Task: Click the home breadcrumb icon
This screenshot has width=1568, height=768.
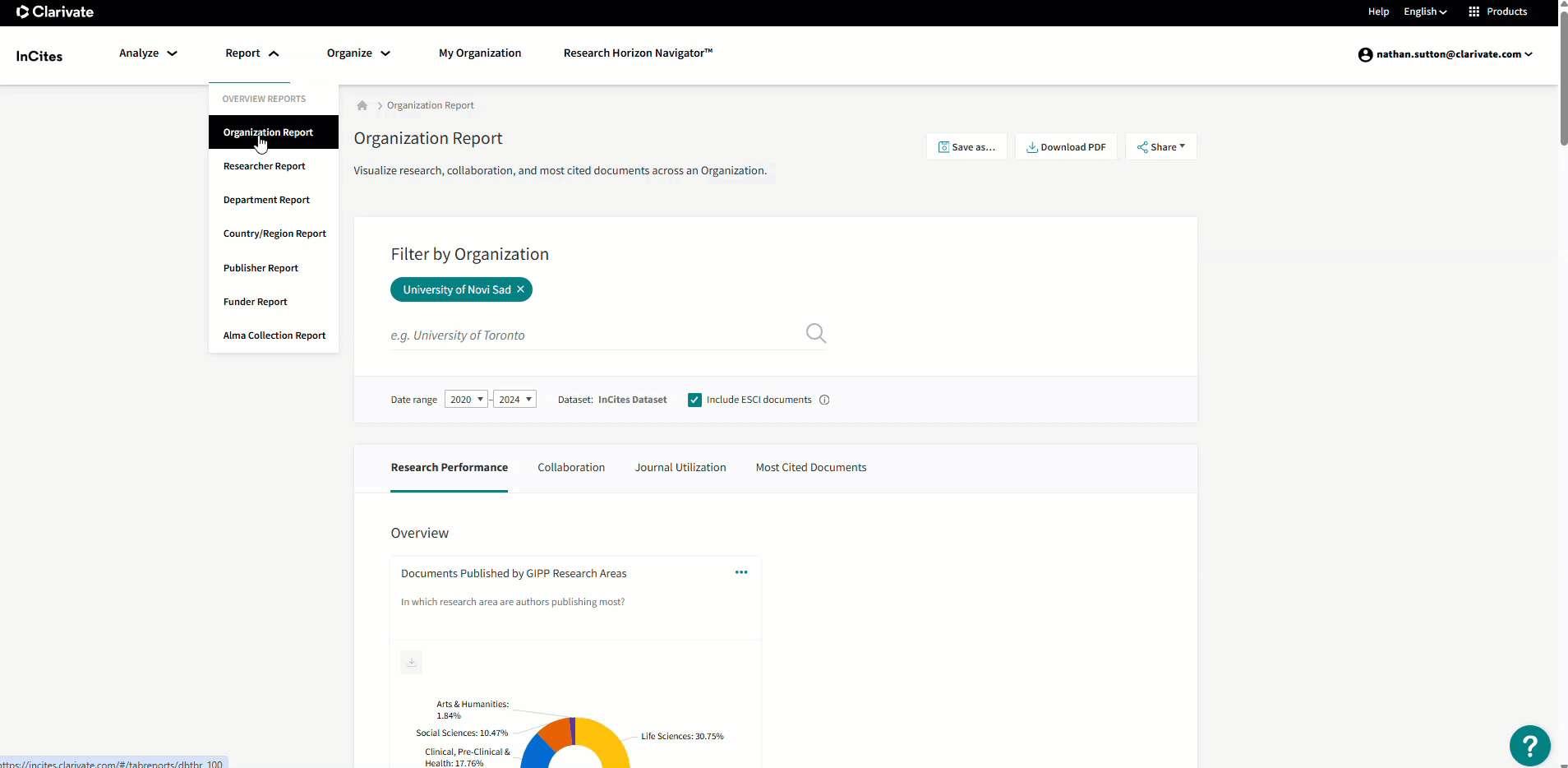Action: tap(362, 105)
